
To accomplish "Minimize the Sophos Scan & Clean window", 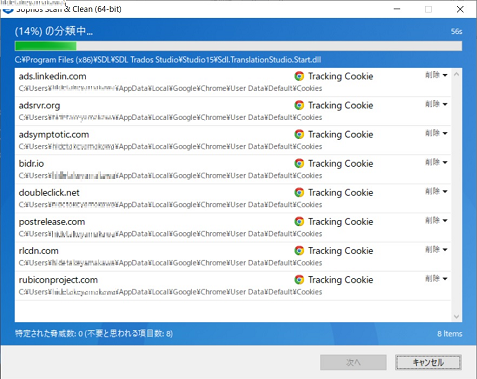I will tap(397, 9).
